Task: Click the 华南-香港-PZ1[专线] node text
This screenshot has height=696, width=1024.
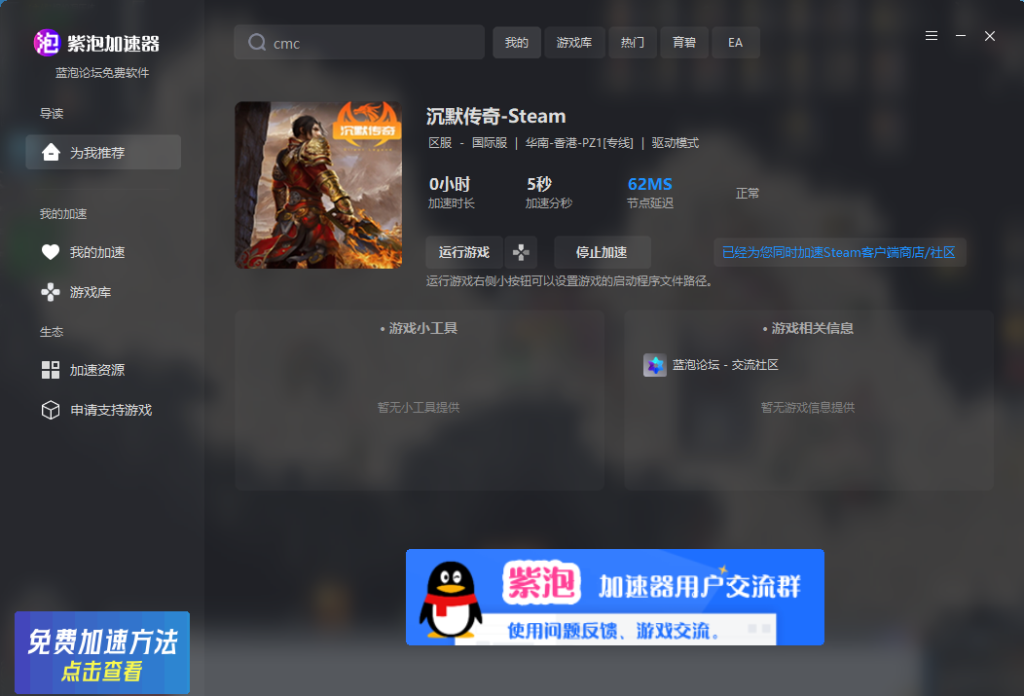Action: 579,143
